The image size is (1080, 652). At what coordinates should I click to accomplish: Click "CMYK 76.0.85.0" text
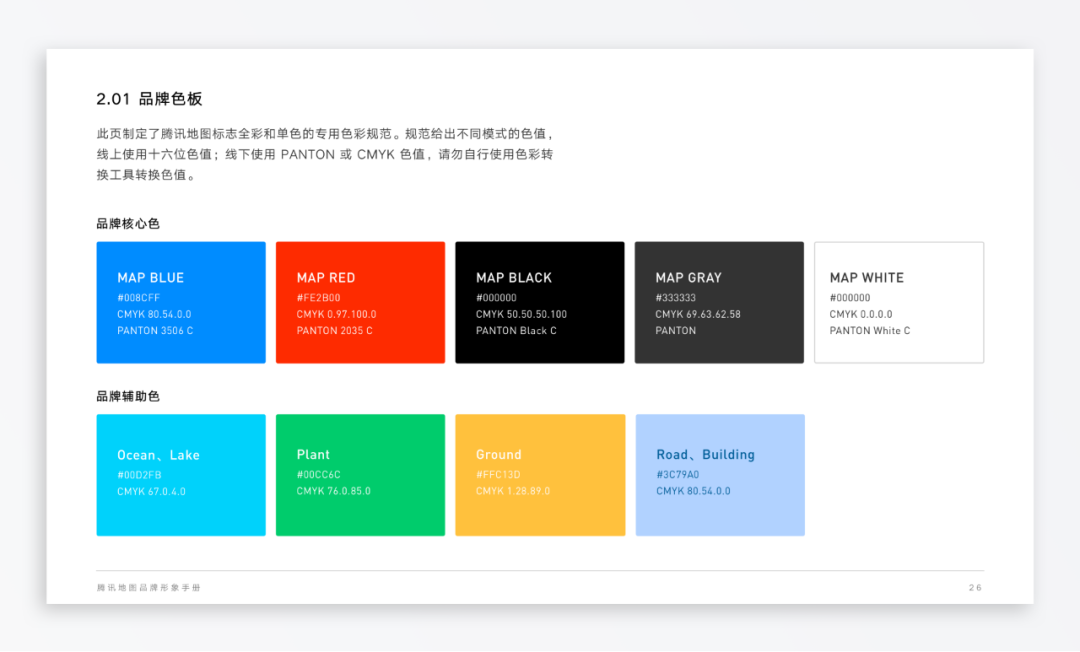coord(334,492)
